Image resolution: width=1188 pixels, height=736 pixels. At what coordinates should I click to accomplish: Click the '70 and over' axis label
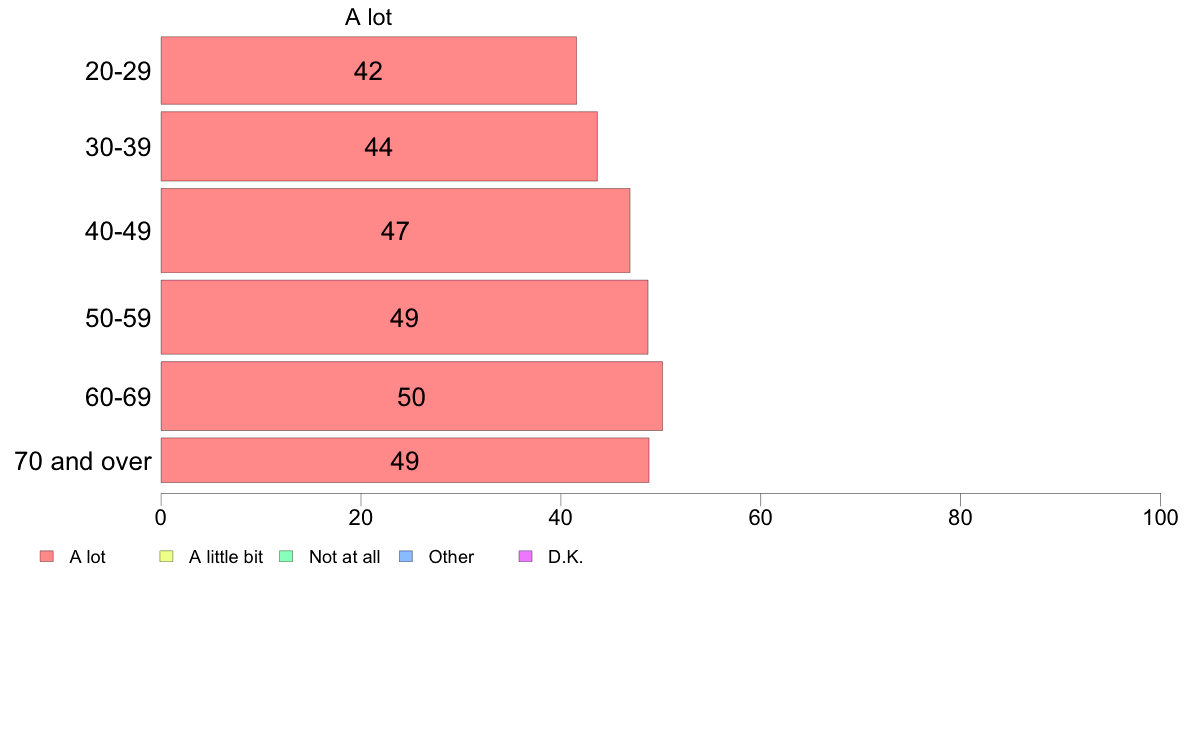coord(83,461)
